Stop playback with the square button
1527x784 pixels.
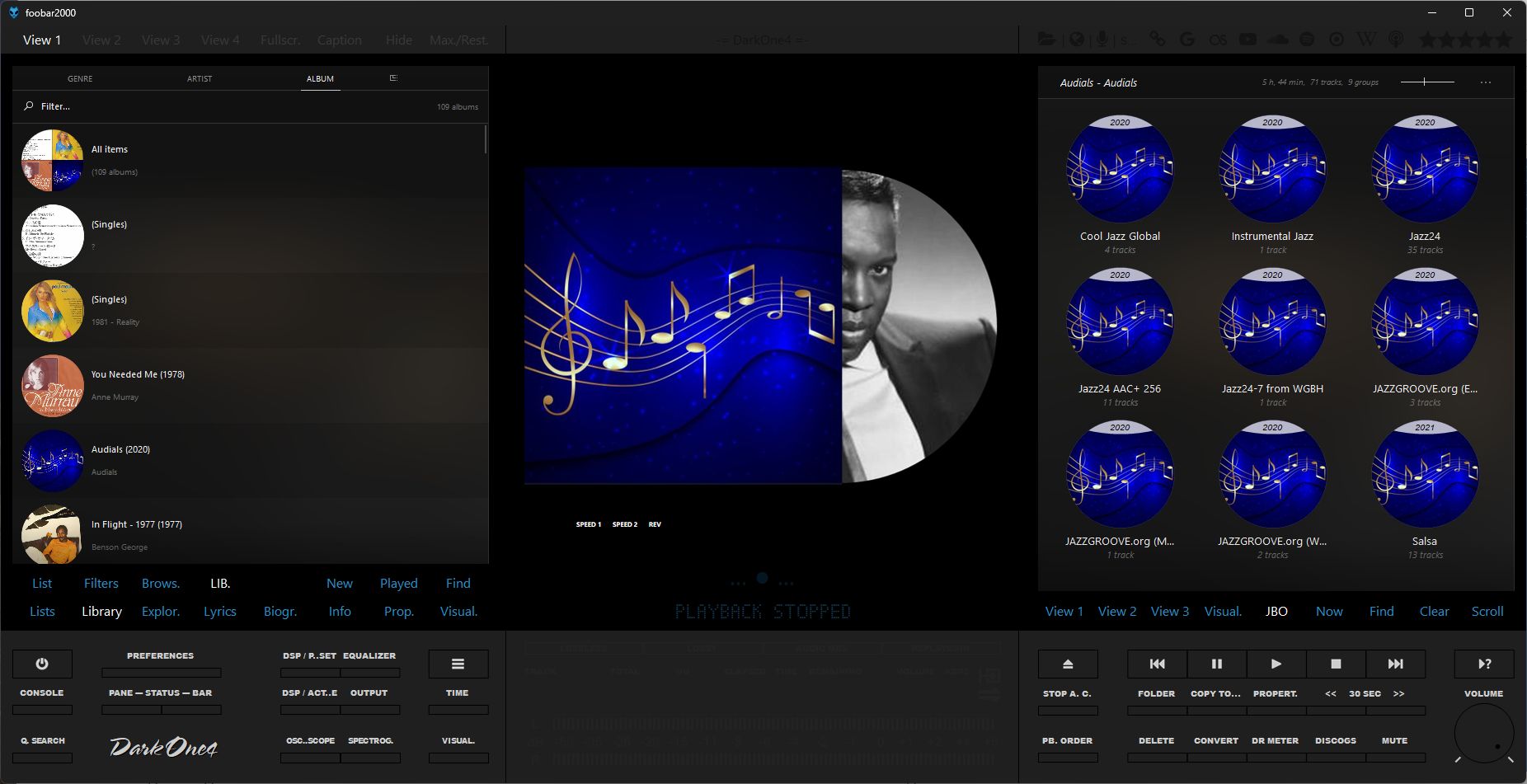point(1336,664)
